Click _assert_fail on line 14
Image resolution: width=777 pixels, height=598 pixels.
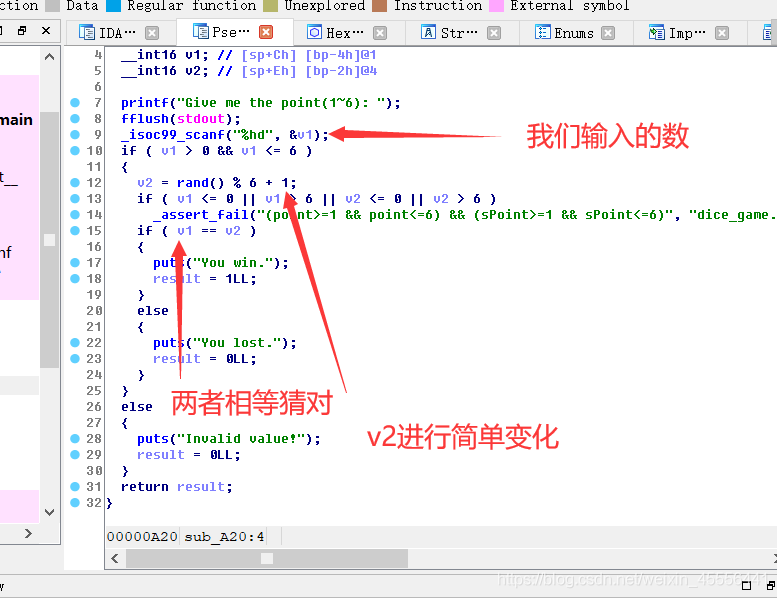[200, 215]
